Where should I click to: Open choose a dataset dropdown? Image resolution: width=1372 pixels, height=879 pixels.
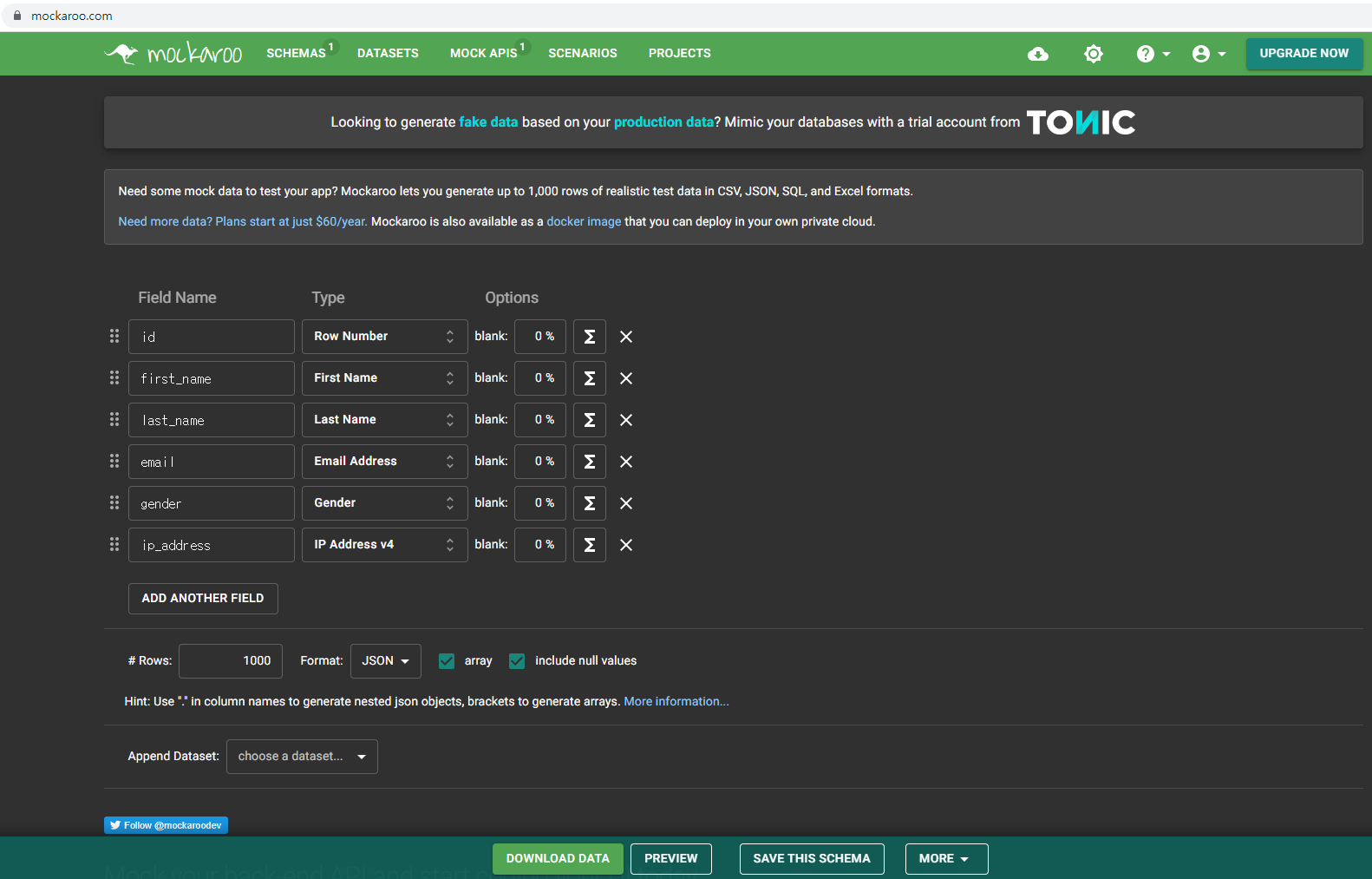point(302,757)
